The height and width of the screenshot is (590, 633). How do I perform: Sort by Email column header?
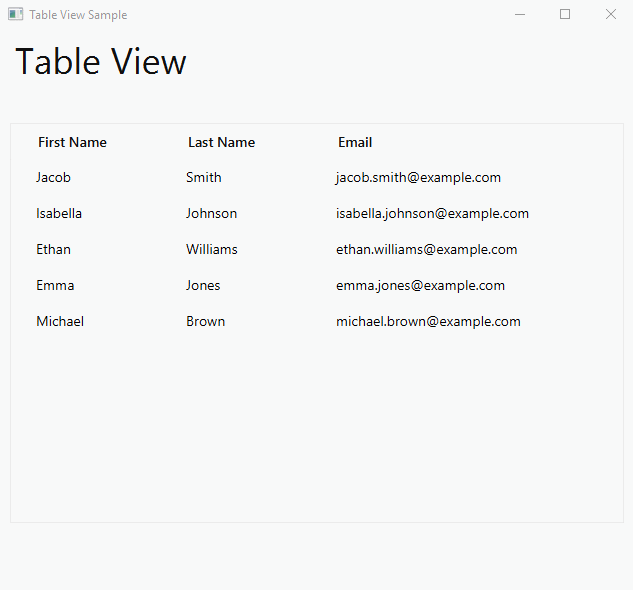point(355,142)
